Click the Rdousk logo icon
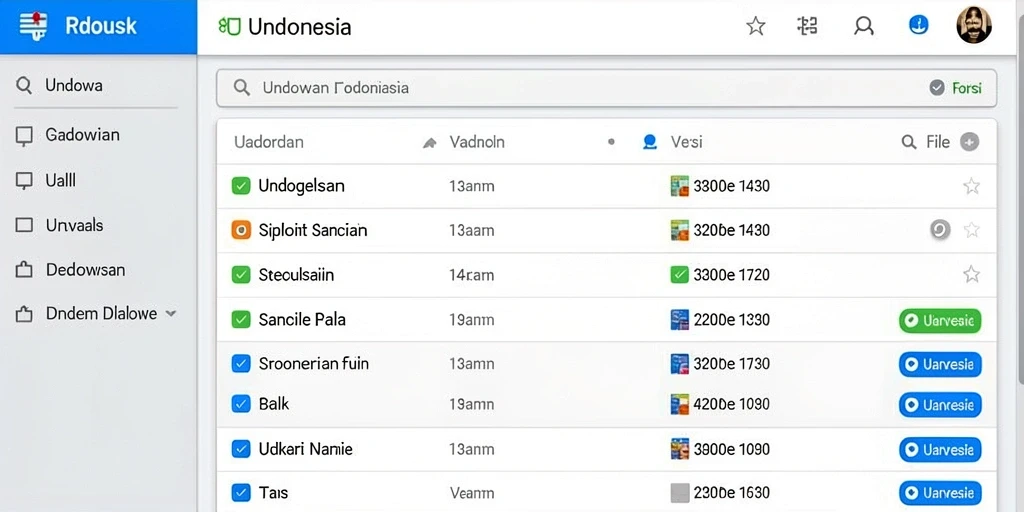The height and width of the screenshot is (512, 1024). pos(33,26)
